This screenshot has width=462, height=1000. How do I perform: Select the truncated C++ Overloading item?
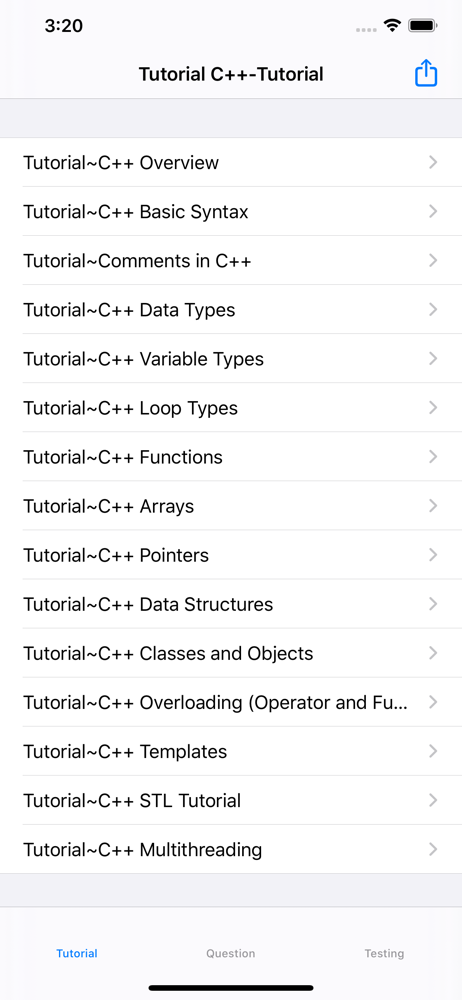231,703
